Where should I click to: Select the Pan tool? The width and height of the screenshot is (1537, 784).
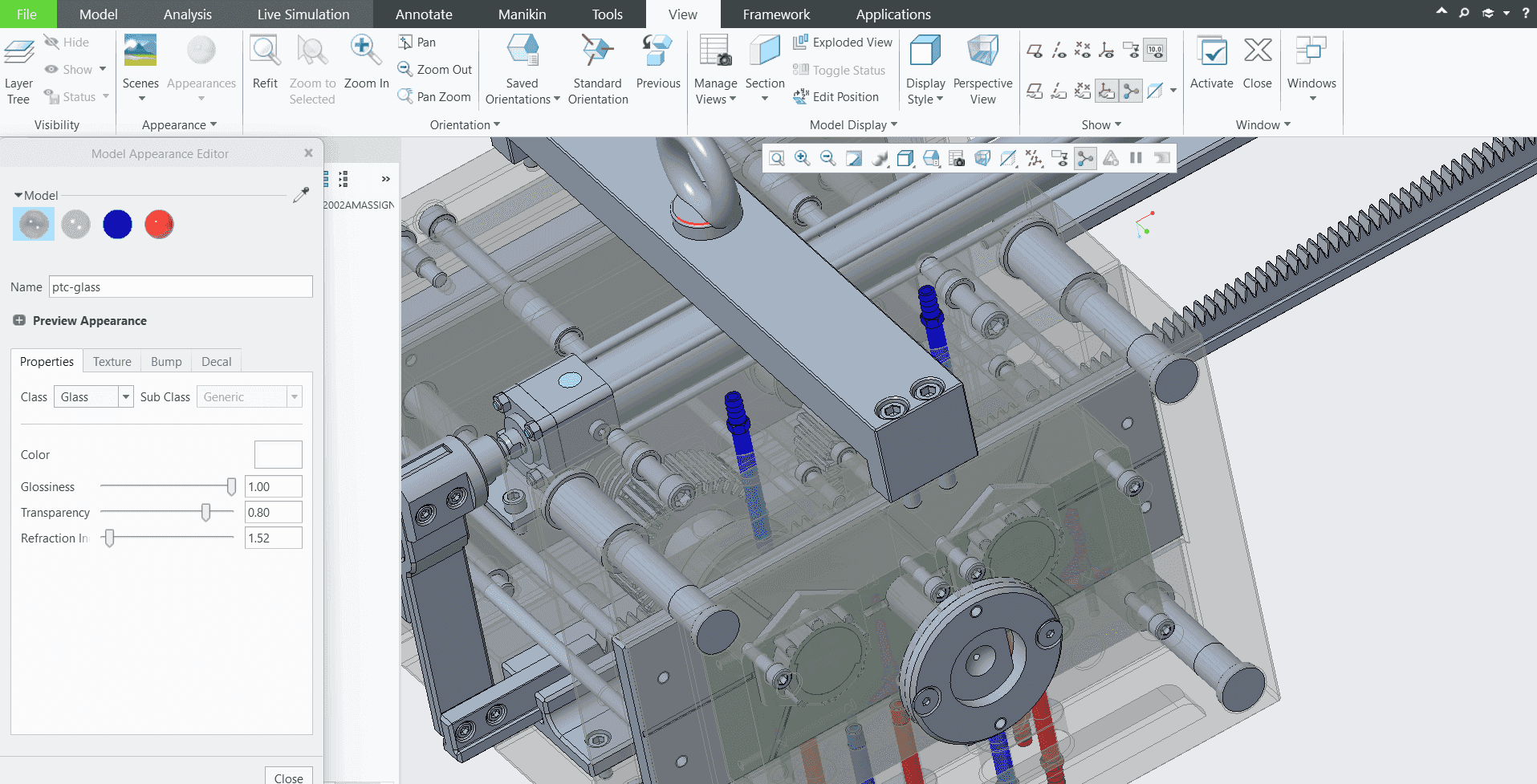pos(417,43)
